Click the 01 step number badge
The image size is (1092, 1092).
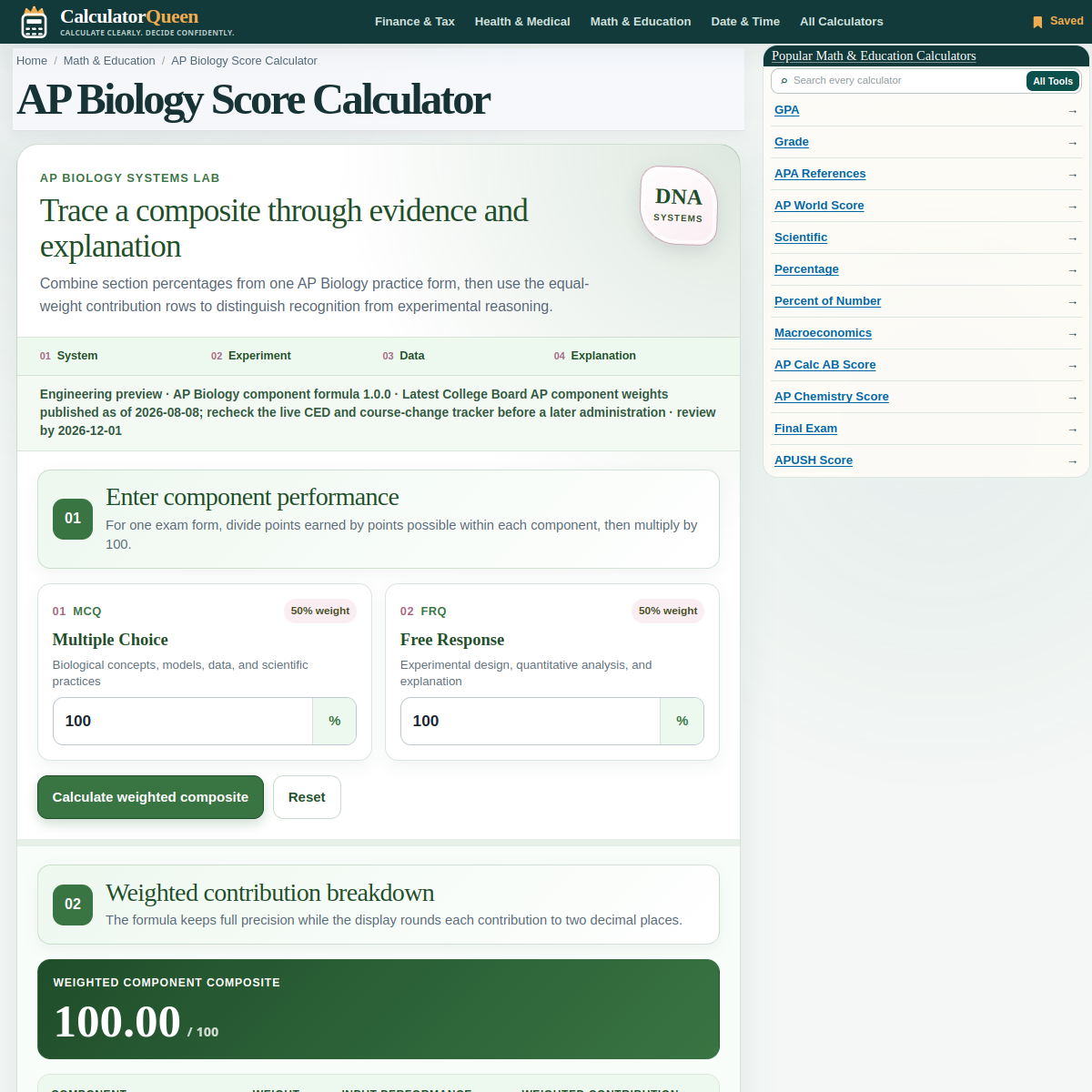coord(73,519)
